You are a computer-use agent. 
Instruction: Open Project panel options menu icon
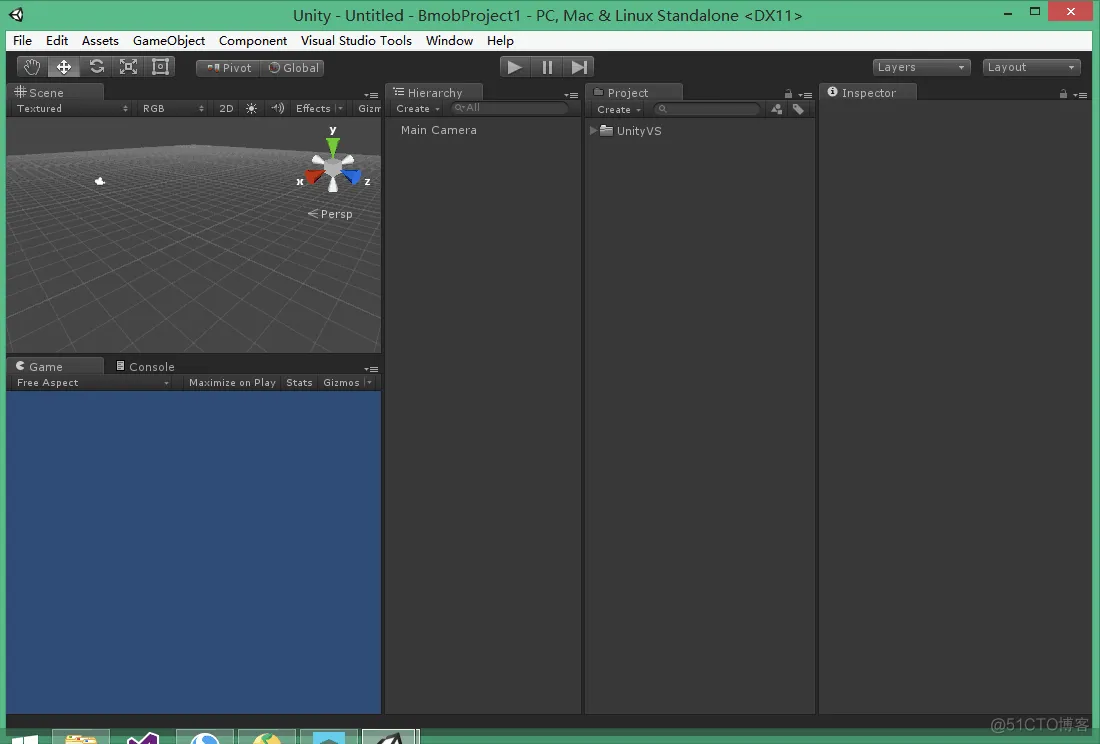coord(805,95)
